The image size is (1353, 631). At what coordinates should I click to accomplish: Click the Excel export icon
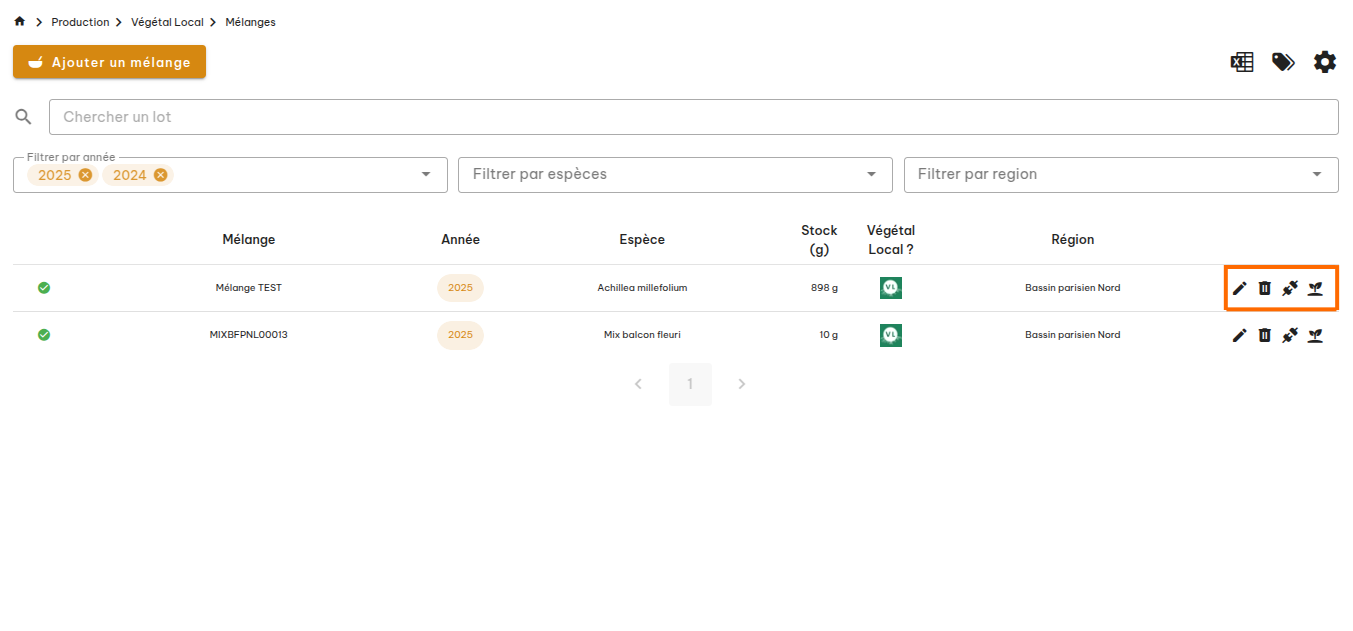coord(1241,62)
